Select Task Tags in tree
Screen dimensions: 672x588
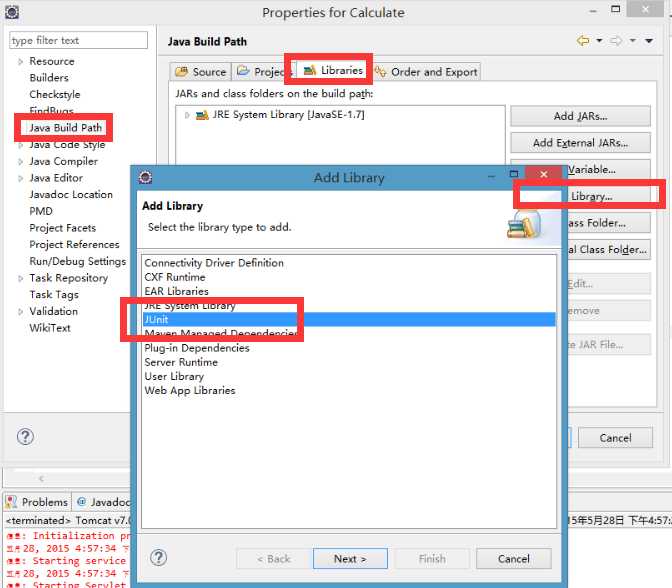click(x=54, y=295)
